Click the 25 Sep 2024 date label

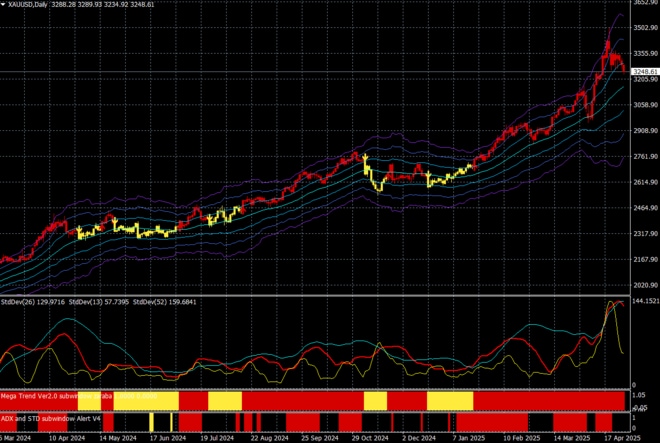pyautogui.click(x=319, y=438)
